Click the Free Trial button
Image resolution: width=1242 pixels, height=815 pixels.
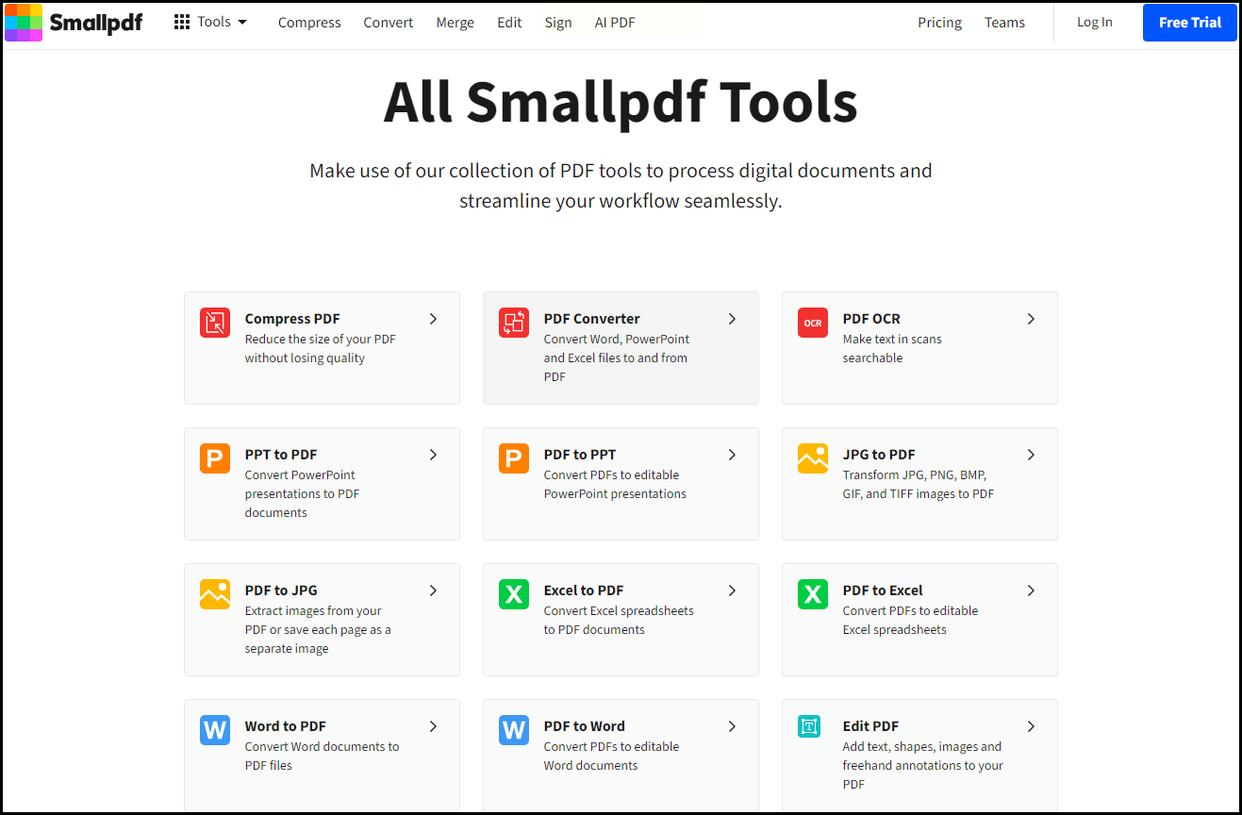[x=1190, y=22]
